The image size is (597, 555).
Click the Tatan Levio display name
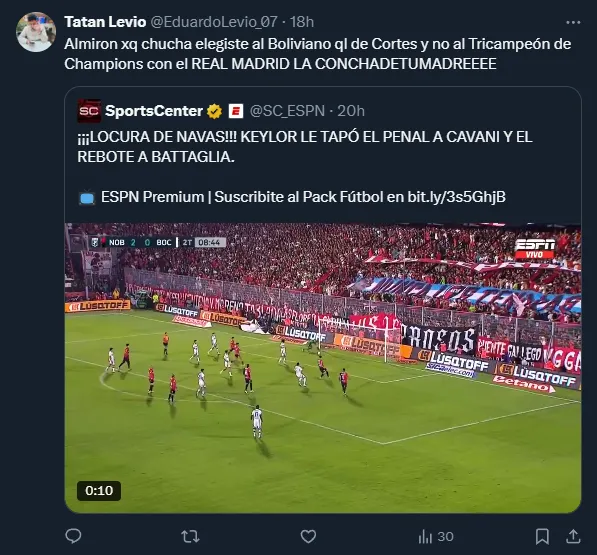pos(105,22)
